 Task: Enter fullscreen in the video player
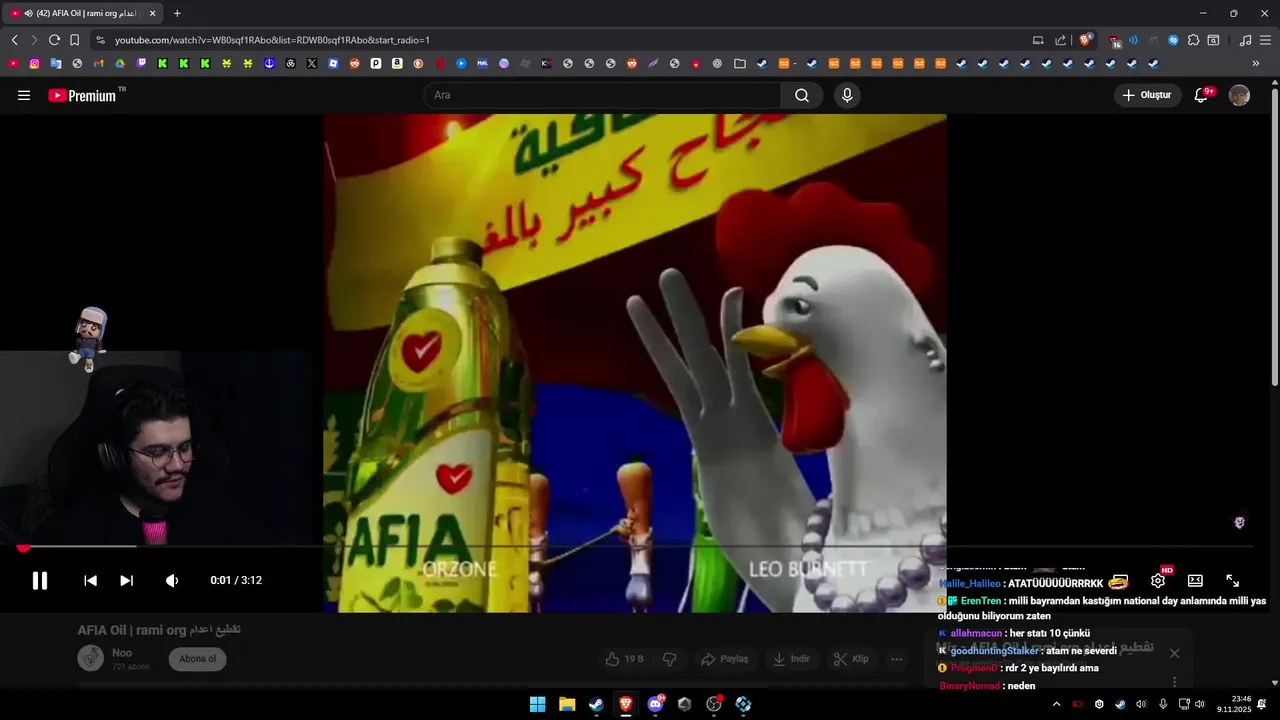tap(1233, 580)
